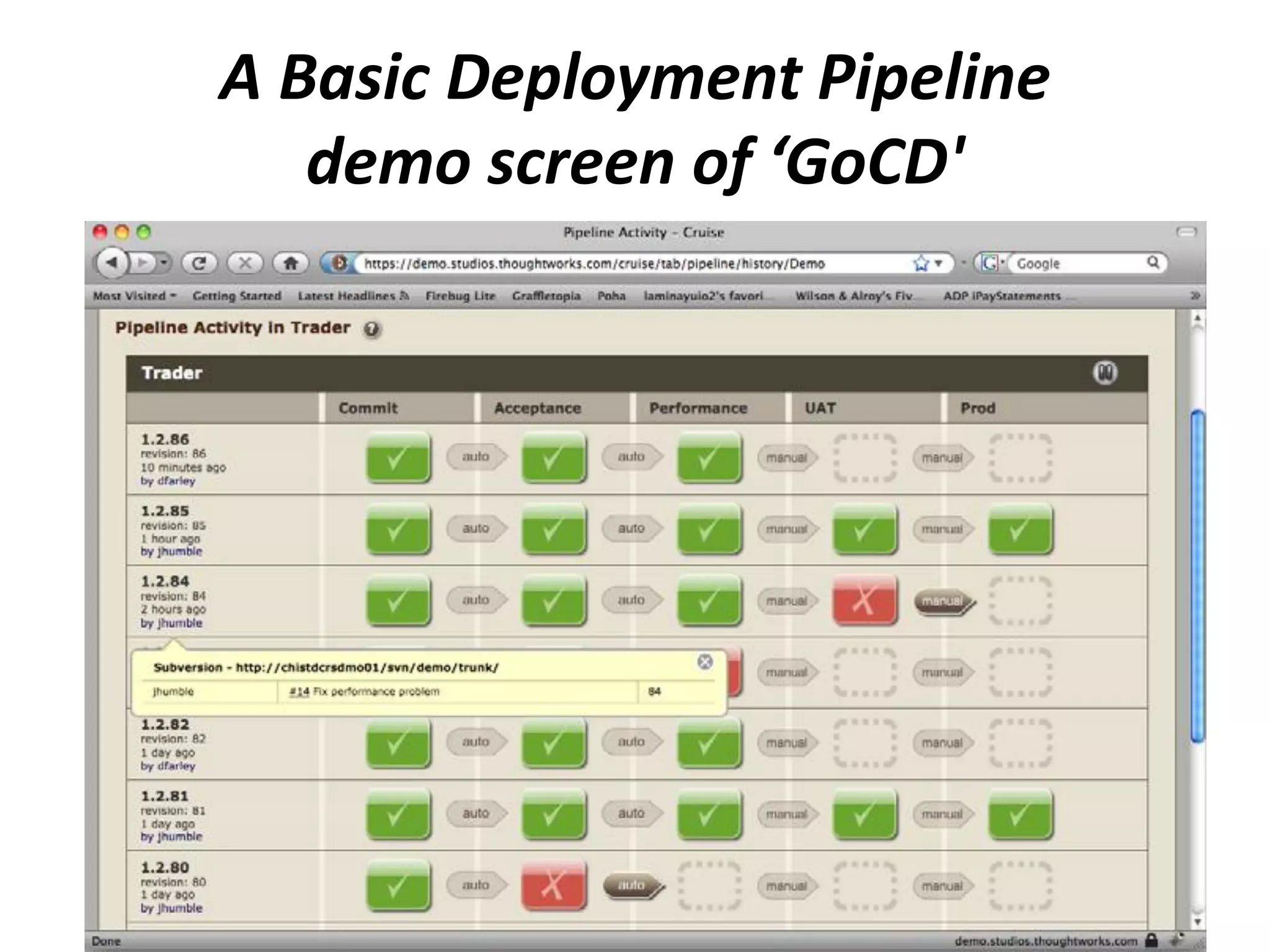Click dark manual Prod trigger for 1.2.84

tap(944, 602)
